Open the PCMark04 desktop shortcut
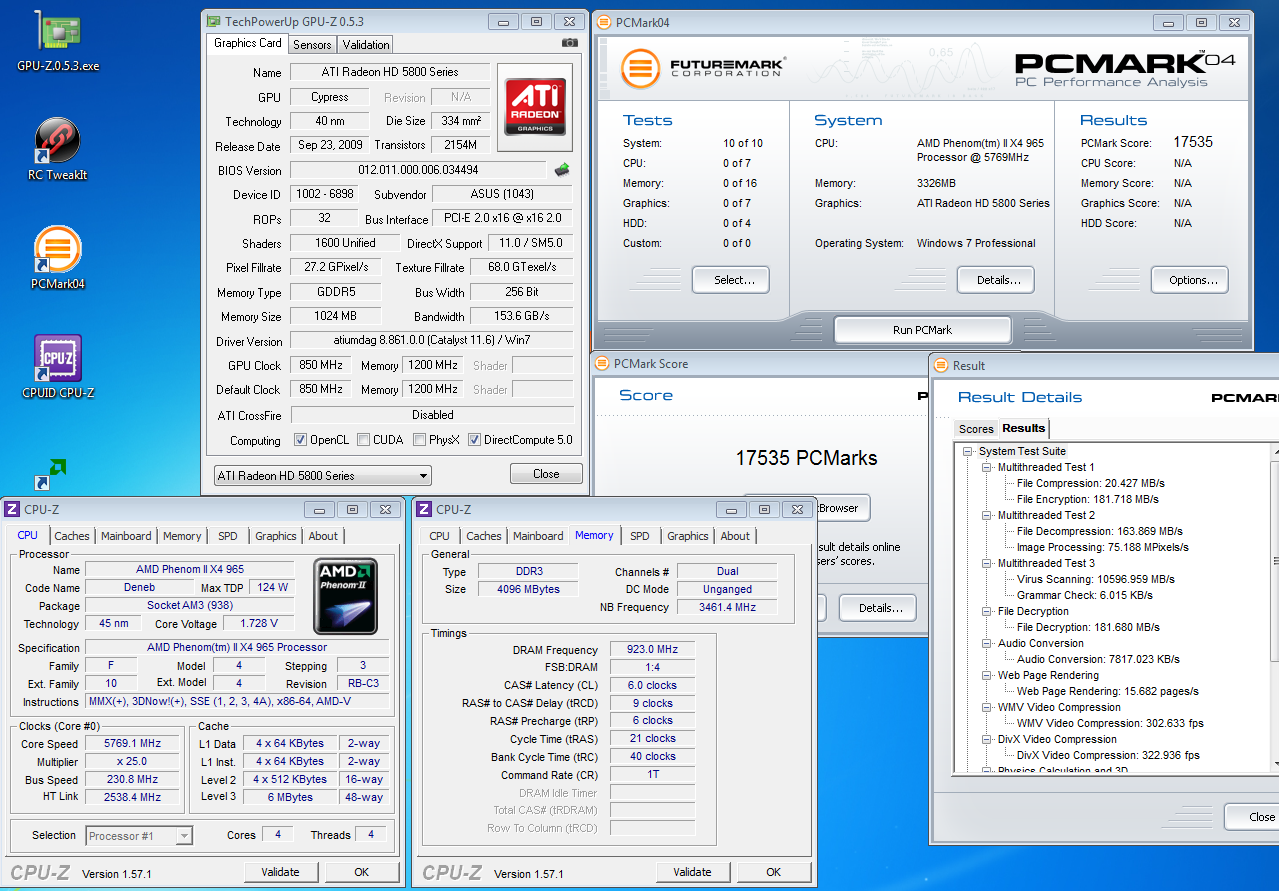The height and width of the screenshot is (891, 1279). [x=58, y=258]
